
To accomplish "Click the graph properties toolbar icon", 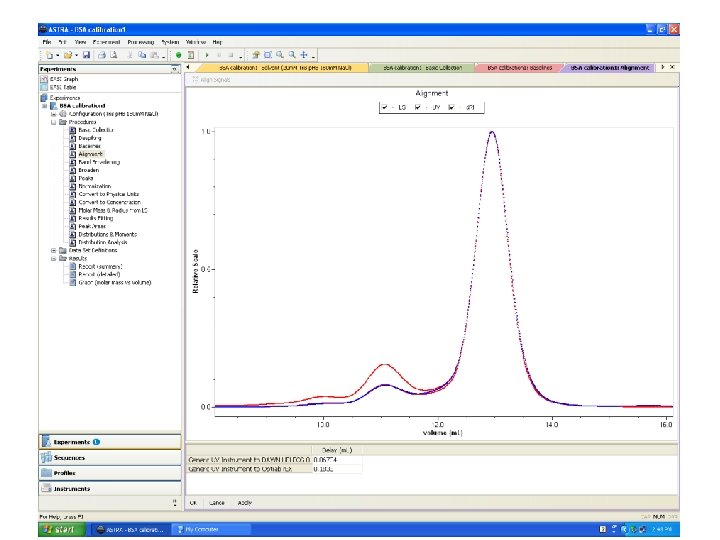I will coord(256,55).
